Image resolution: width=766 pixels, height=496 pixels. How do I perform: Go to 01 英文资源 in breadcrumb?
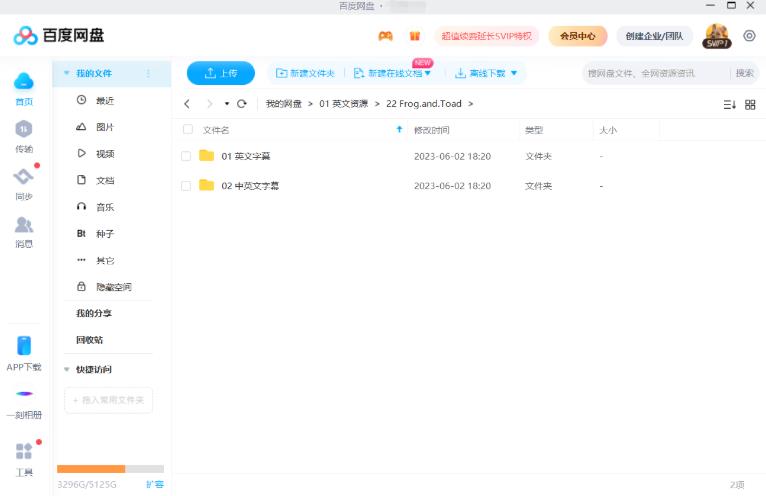343,104
